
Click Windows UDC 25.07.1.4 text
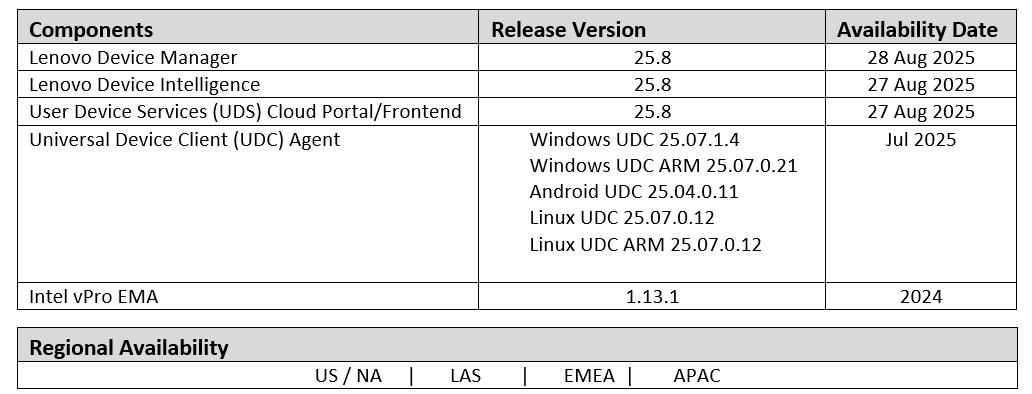634,139
